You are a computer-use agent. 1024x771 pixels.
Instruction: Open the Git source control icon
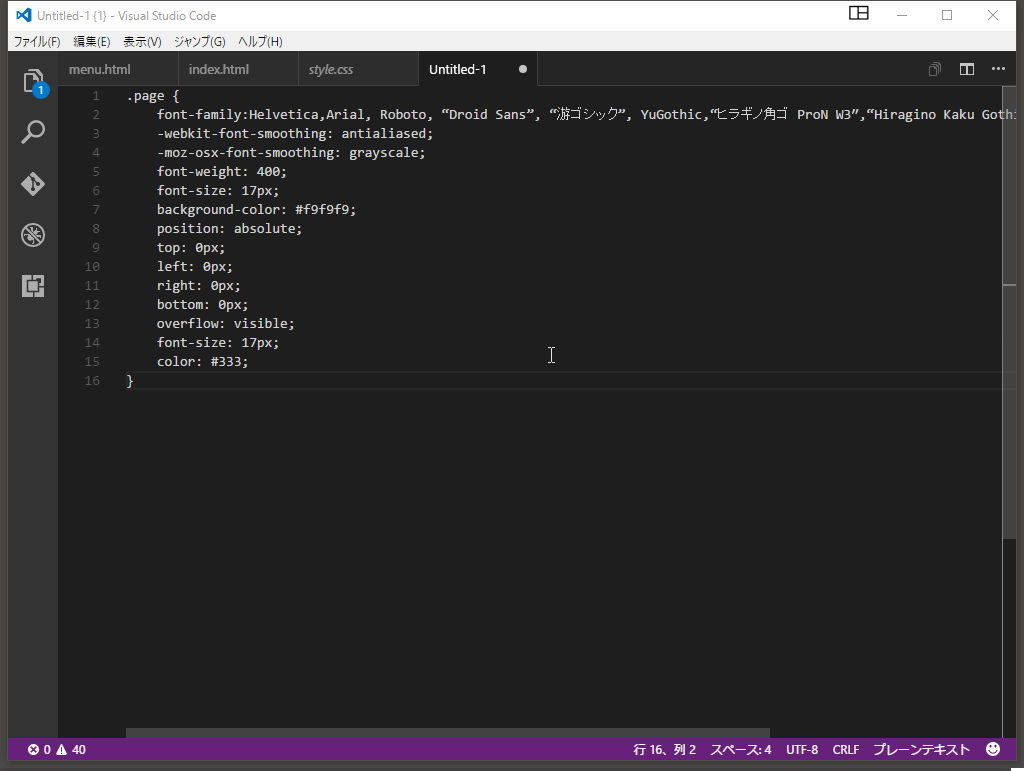(33, 183)
